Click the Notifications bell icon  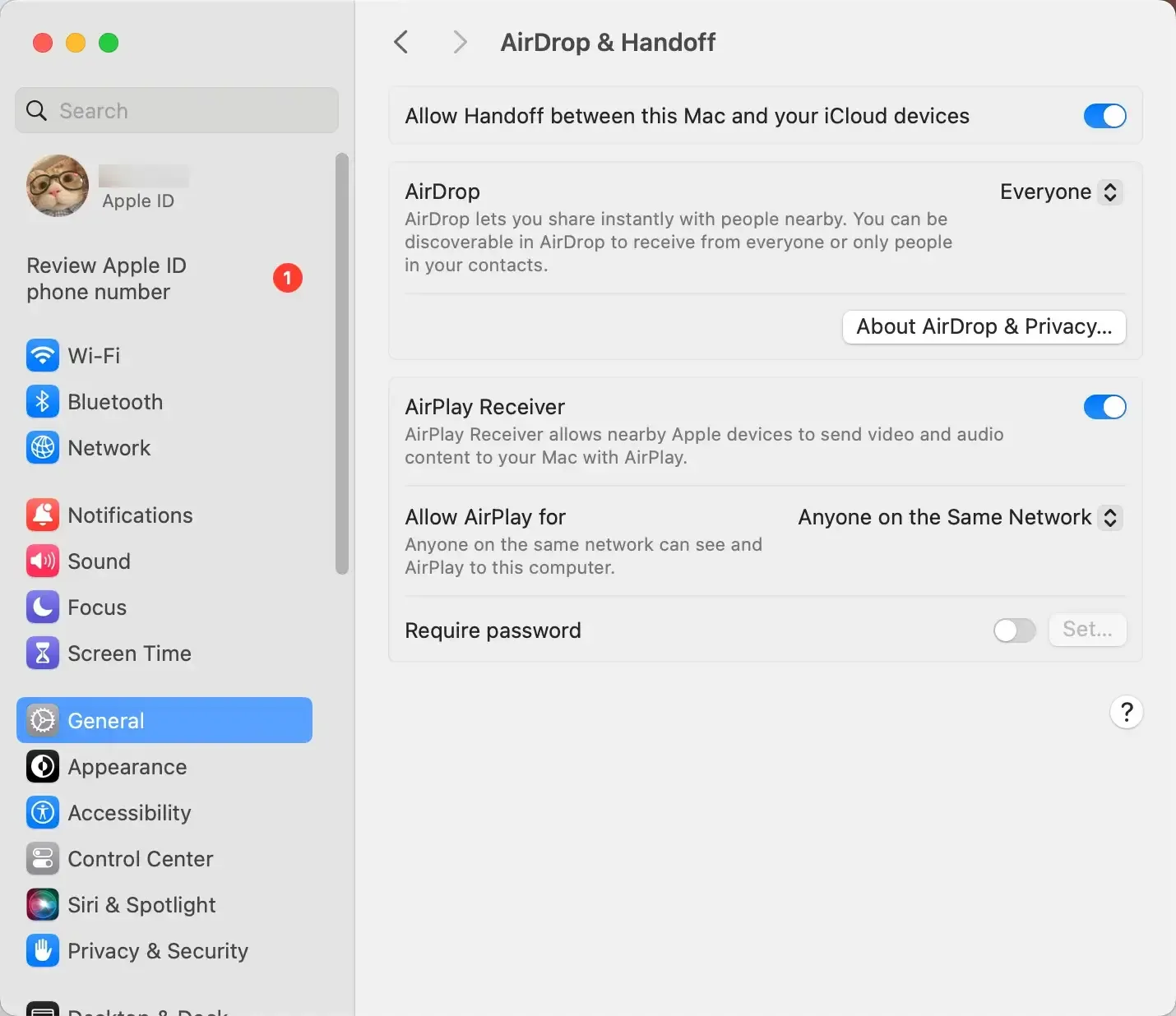tap(43, 515)
